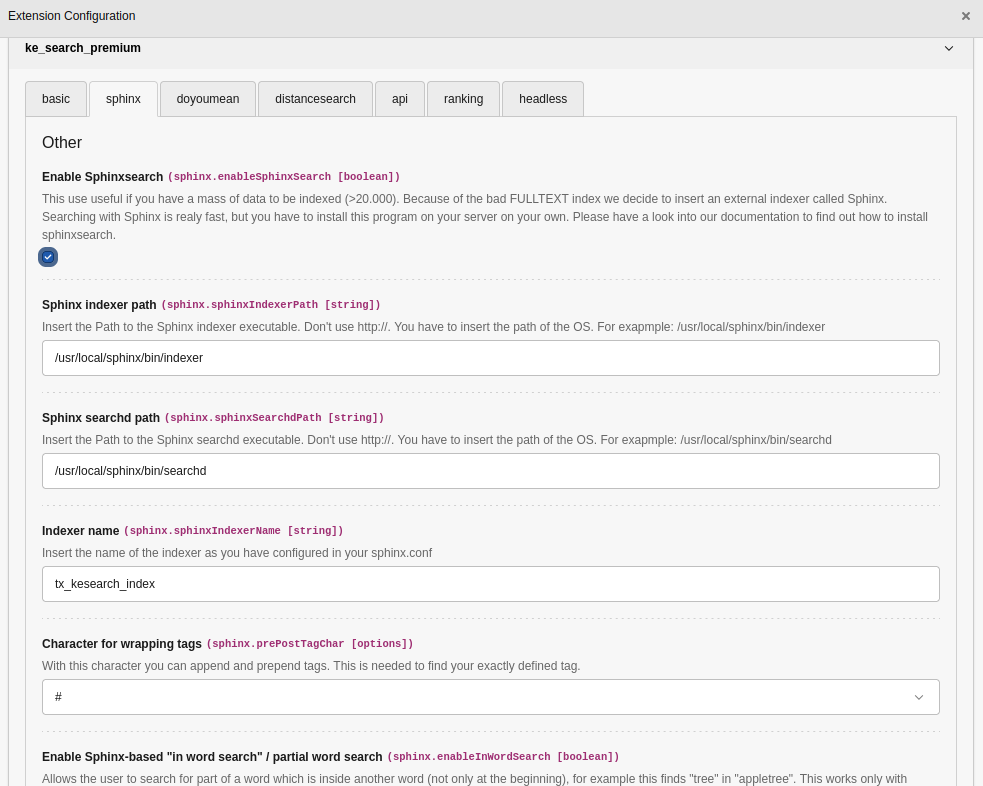The image size is (983, 786).
Task: Click the expand chevron next to ke_search_premium
Action: pyautogui.click(x=948, y=47)
